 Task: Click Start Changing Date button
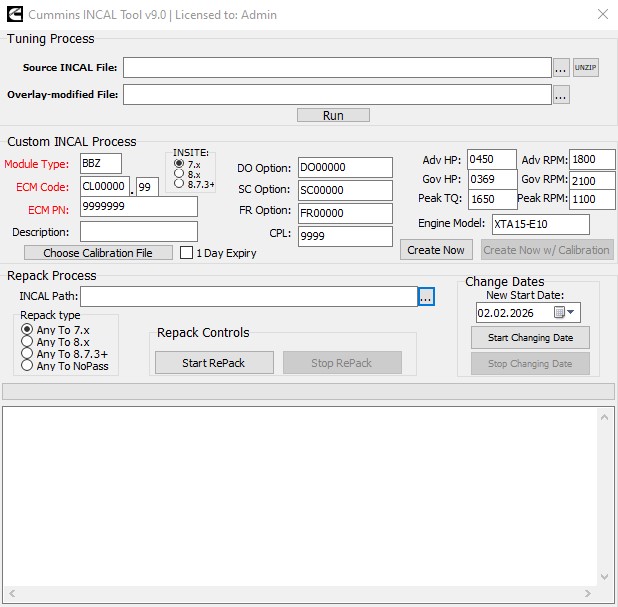[x=530, y=338]
